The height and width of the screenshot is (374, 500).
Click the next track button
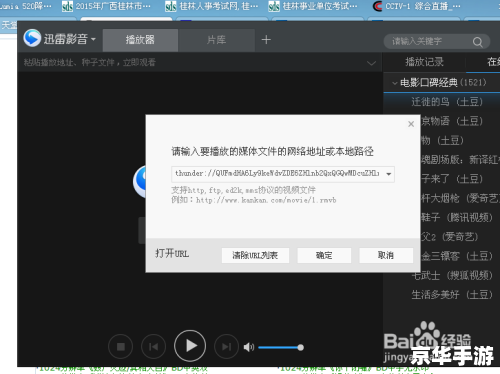227,347
